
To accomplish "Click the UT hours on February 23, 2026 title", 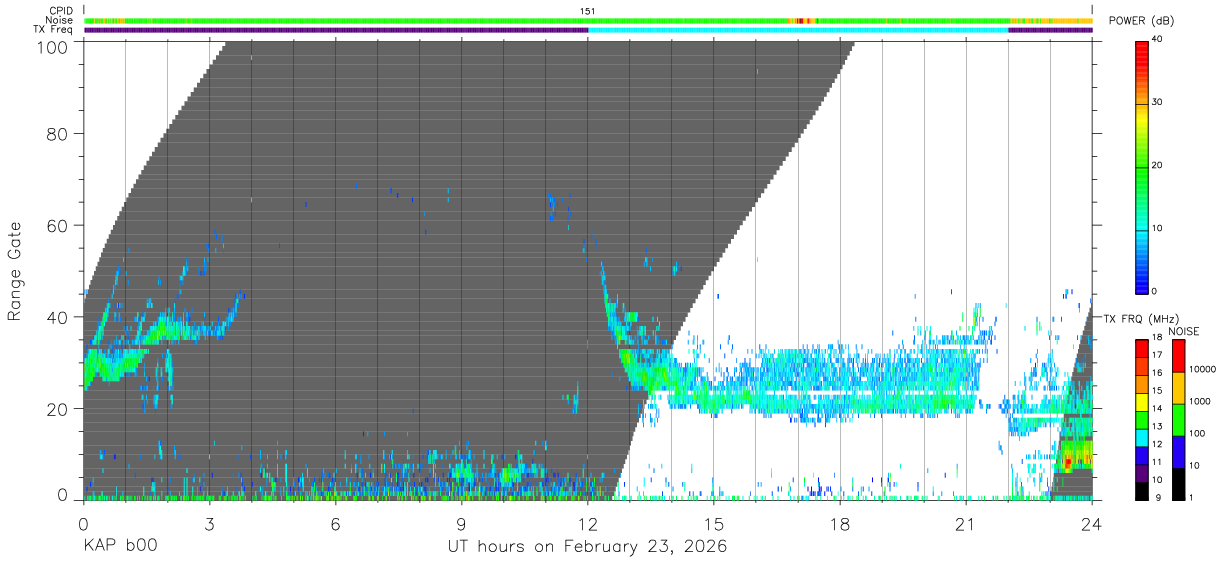I will coord(586,547).
